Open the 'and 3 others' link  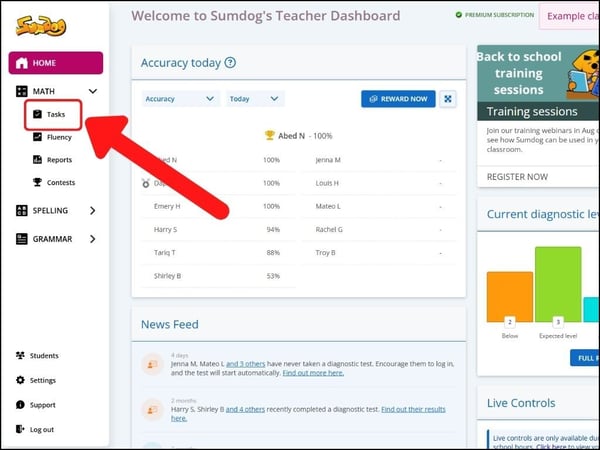[246, 364]
